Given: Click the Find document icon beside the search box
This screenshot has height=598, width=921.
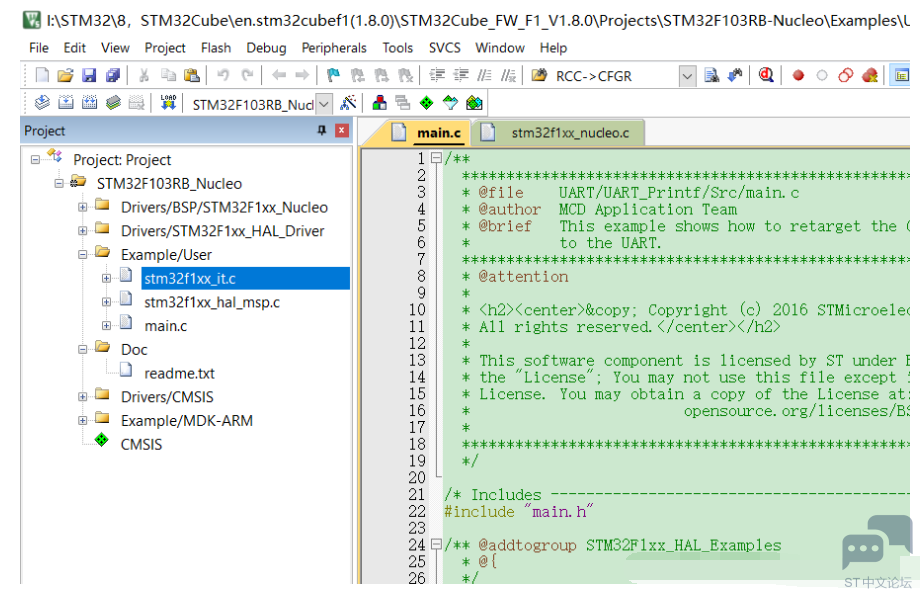Looking at the screenshot, I should tap(711, 75).
